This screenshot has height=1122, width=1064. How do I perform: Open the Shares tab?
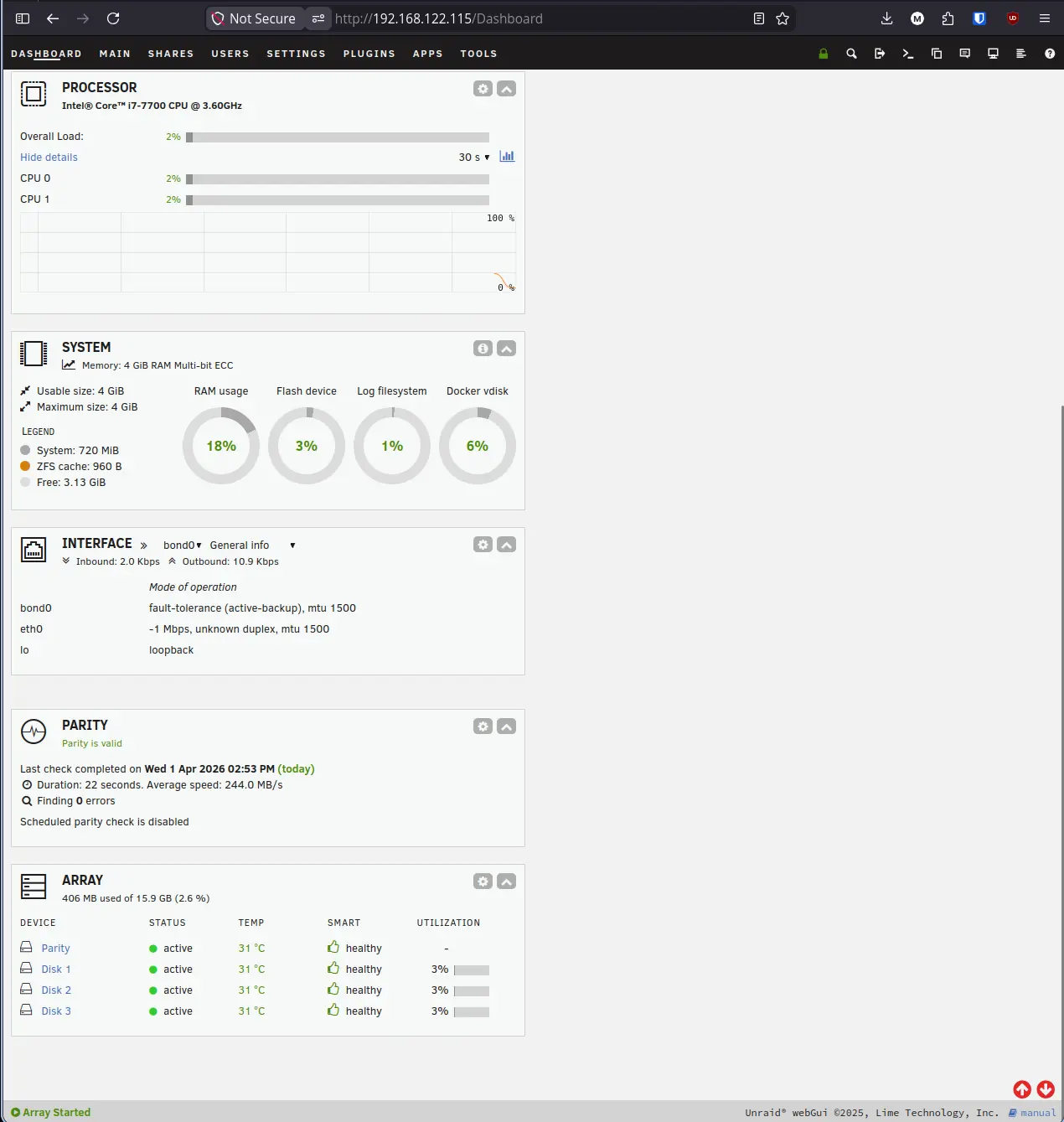(x=171, y=54)
